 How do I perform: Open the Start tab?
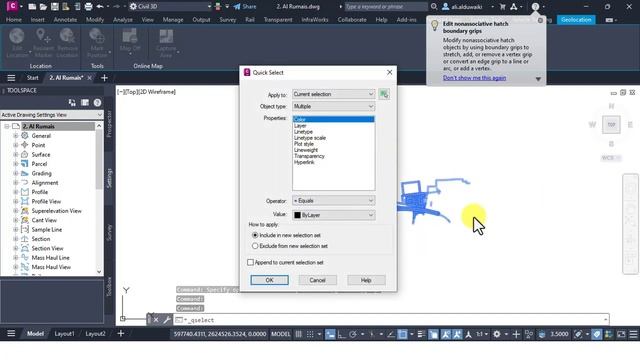click(32, 78)
